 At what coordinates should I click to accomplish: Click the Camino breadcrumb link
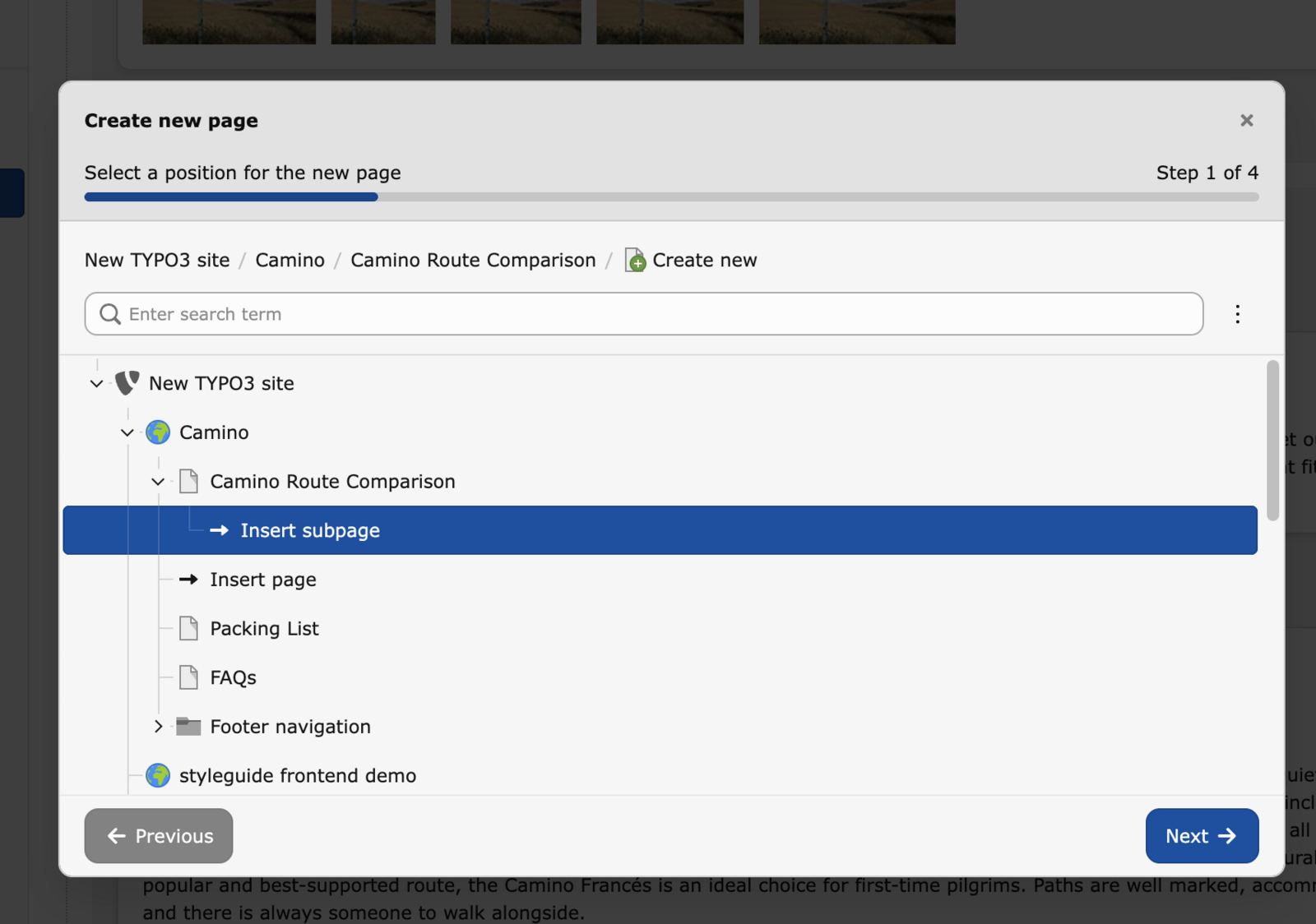[x=290, y=261]
